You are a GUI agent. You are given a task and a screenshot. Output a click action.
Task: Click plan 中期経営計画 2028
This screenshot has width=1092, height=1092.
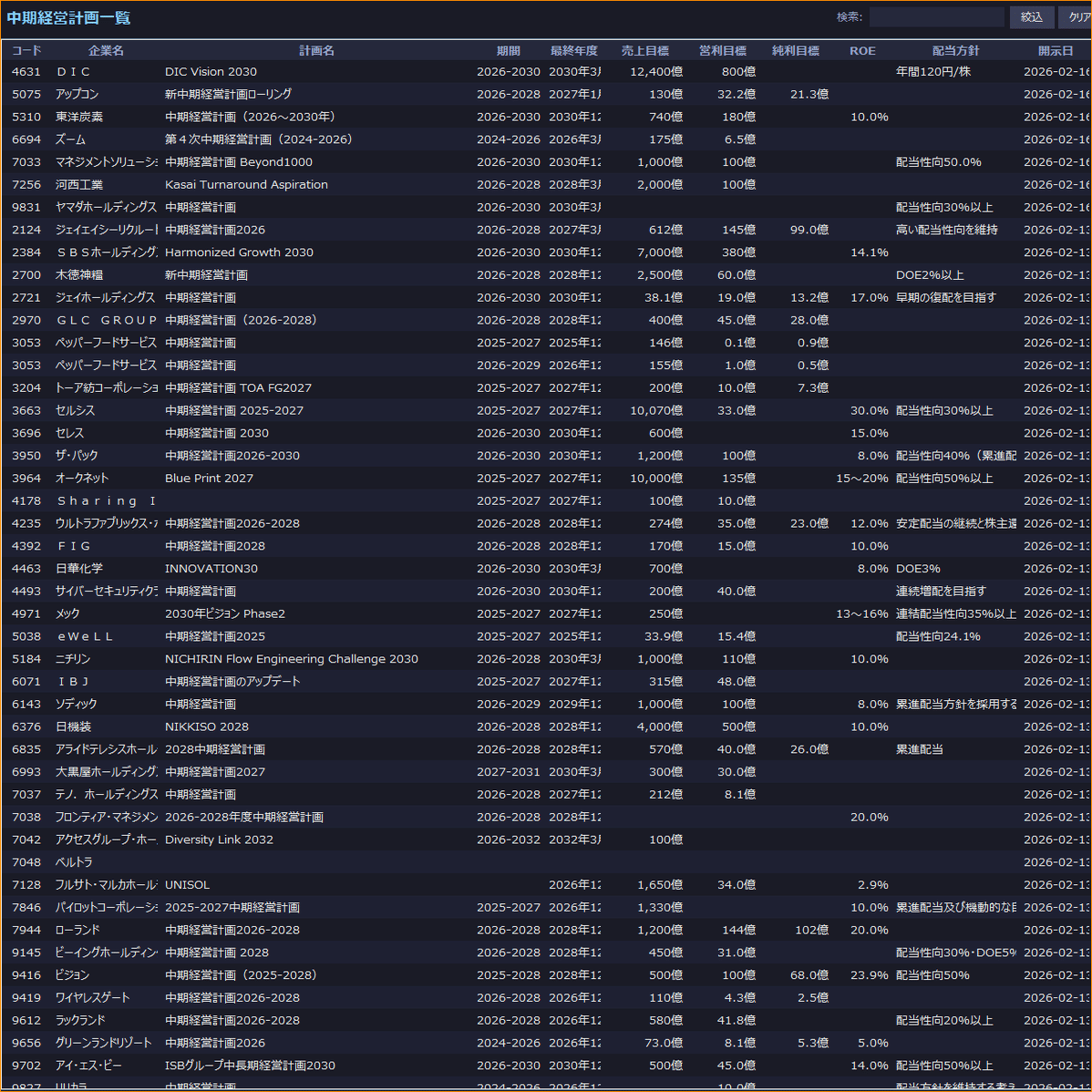click(x=217, y=953)
